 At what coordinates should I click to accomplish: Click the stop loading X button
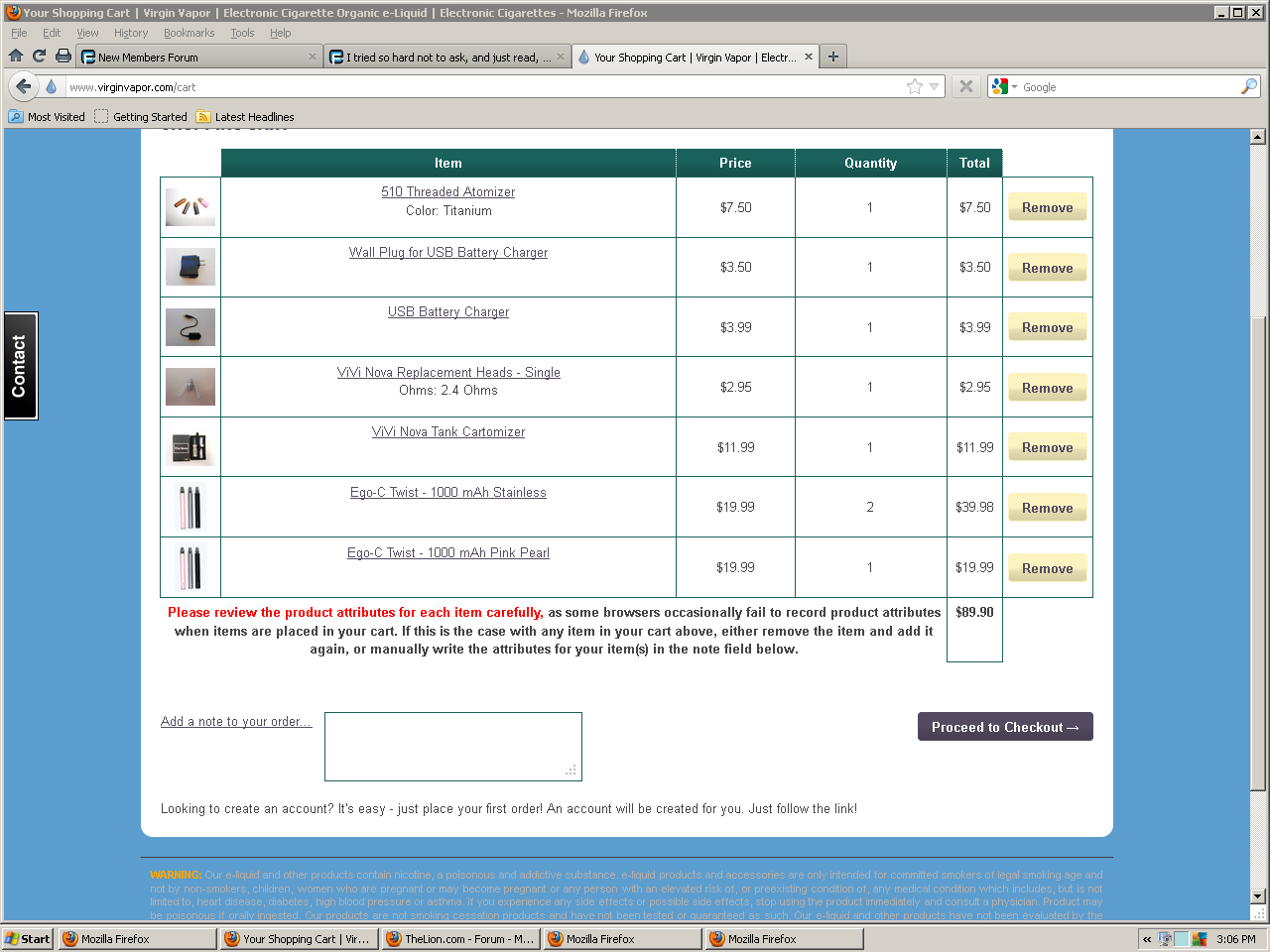pos(966,86)
